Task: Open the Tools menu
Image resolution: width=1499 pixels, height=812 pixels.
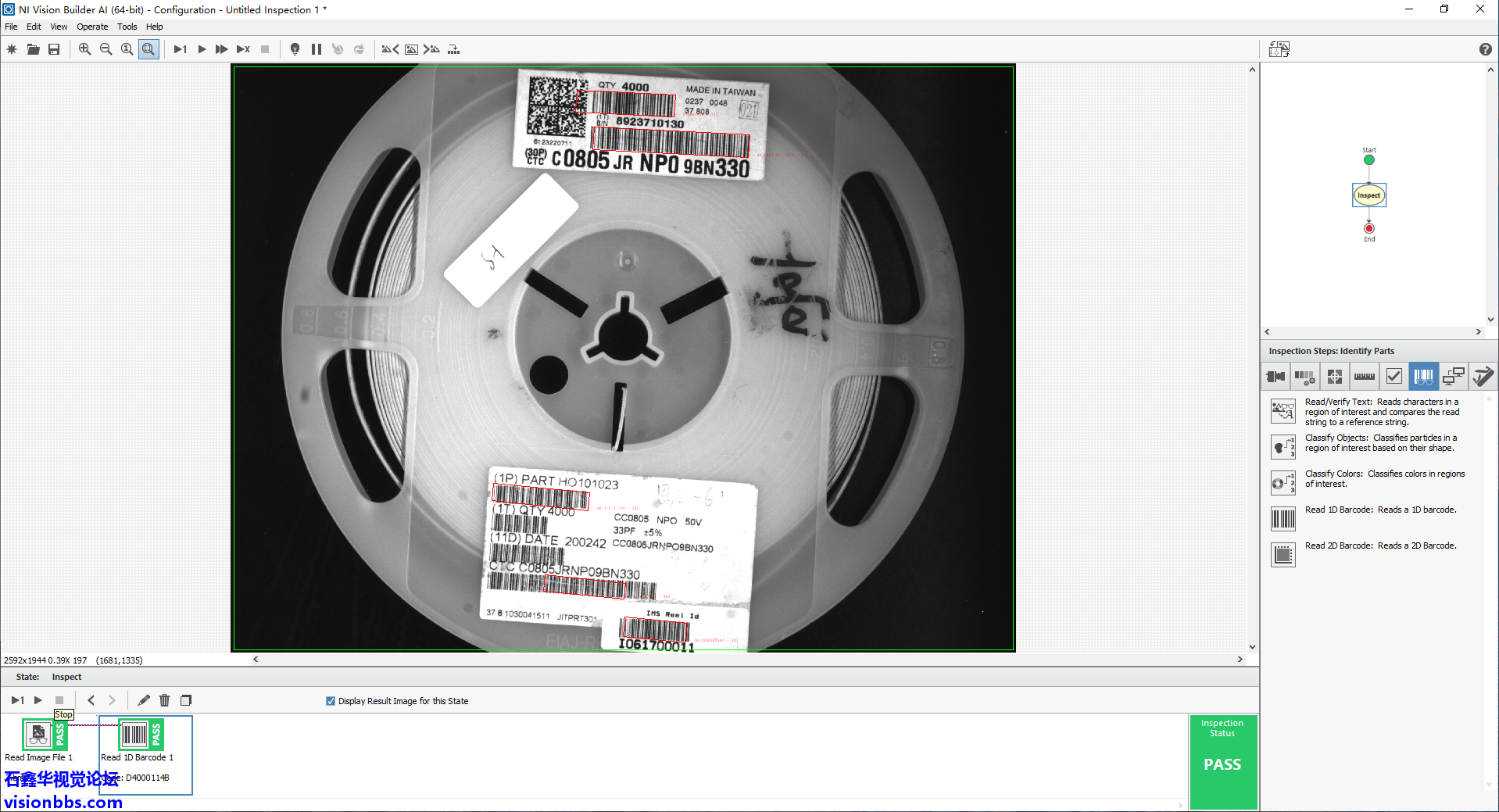Action: (127, 27)
